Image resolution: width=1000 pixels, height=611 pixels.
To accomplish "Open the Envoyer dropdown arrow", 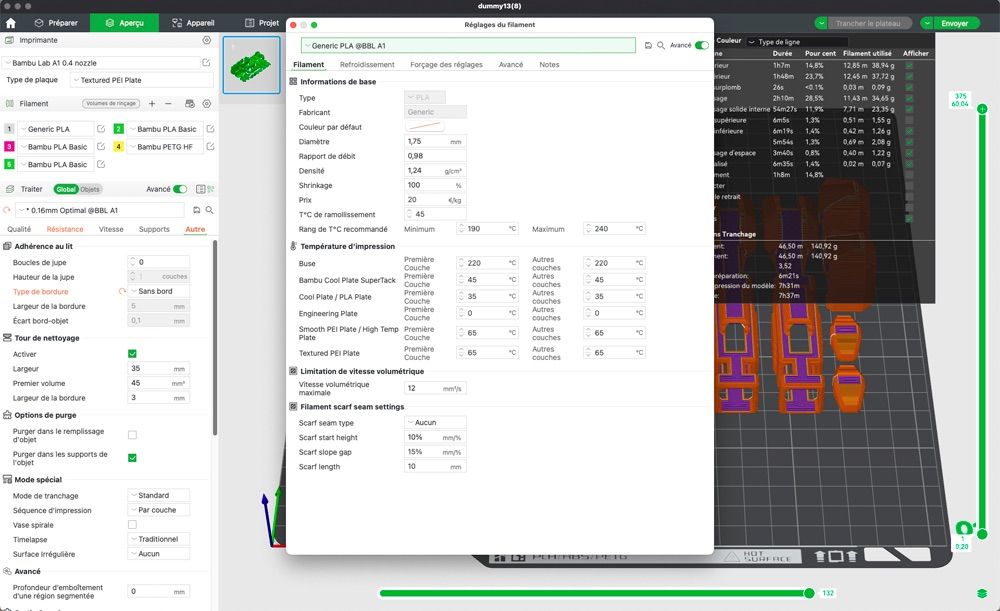I will (x=927, y=24).
